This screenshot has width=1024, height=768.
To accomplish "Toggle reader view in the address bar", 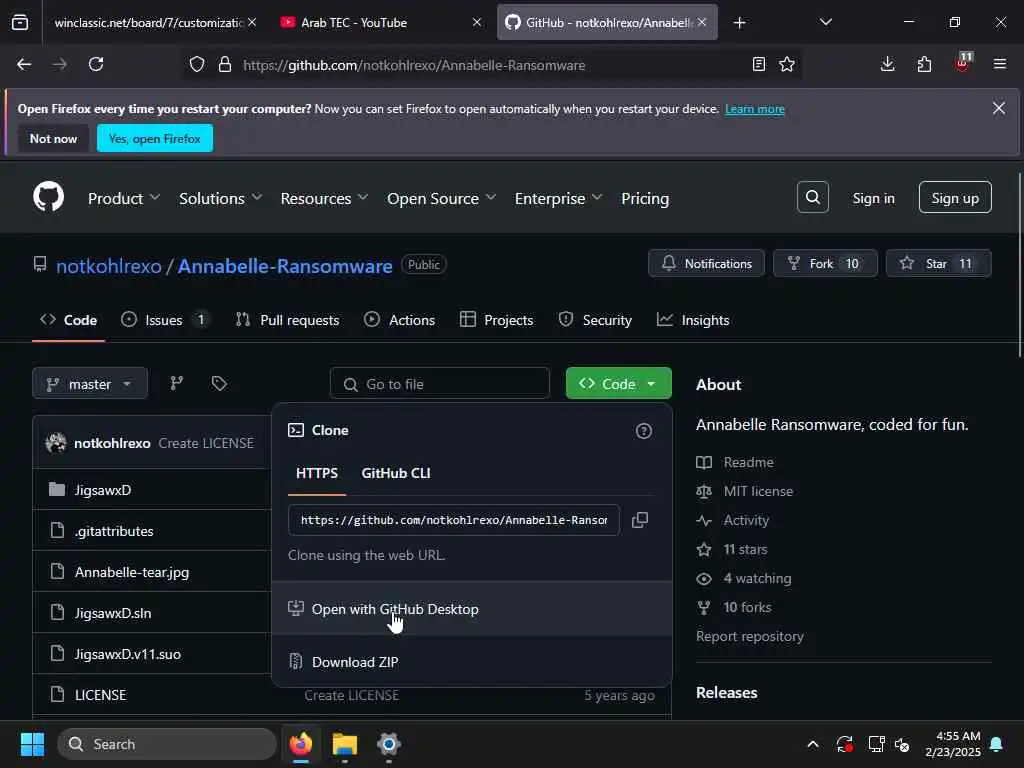I will click(x=758, y=64).
